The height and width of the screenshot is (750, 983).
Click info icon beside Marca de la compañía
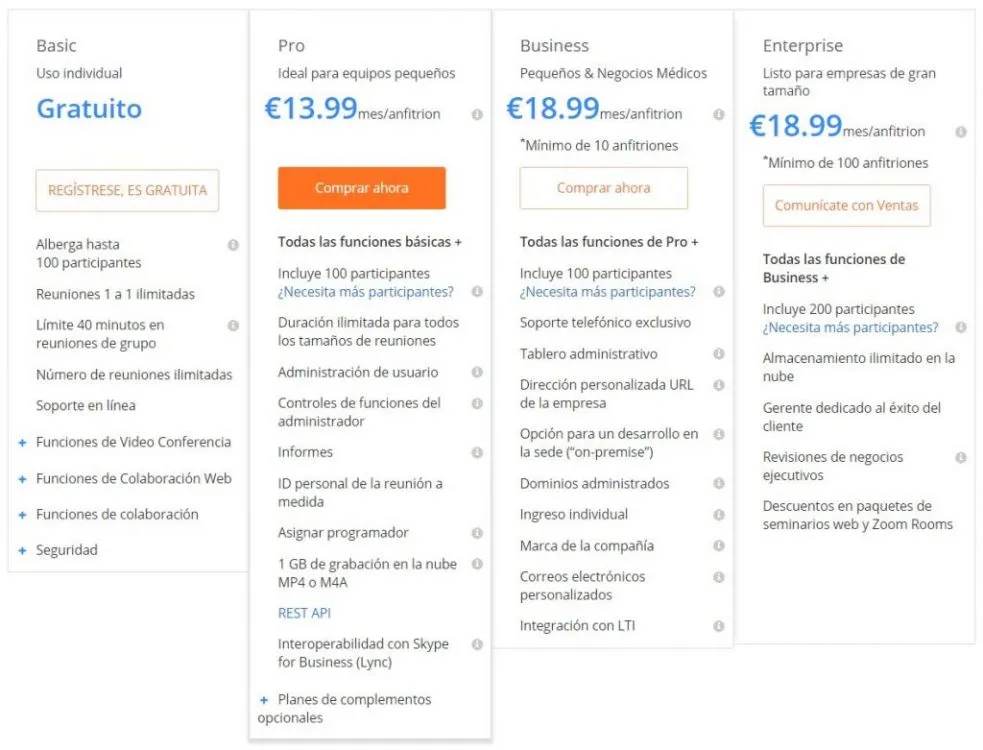(x=719, y=546)
